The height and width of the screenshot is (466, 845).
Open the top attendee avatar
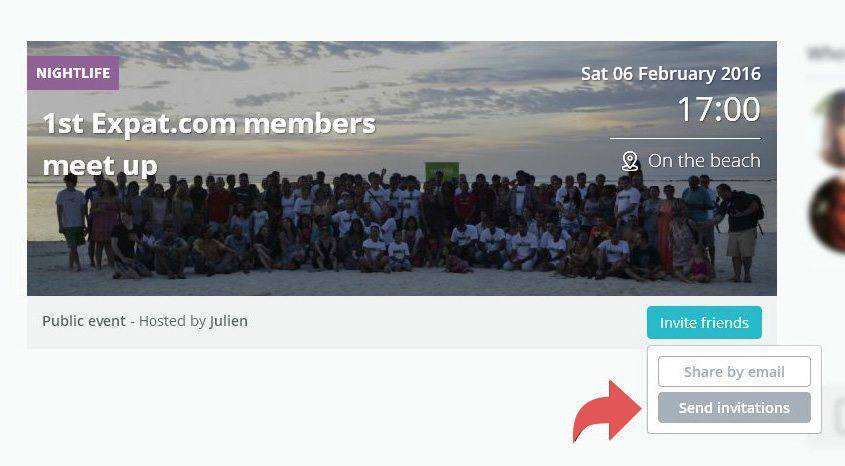coord(830,129)
